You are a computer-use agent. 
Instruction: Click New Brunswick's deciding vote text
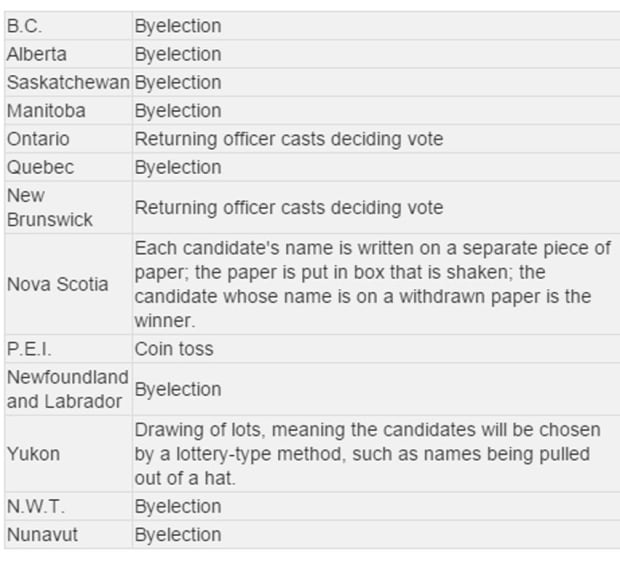tap(289, 208)
